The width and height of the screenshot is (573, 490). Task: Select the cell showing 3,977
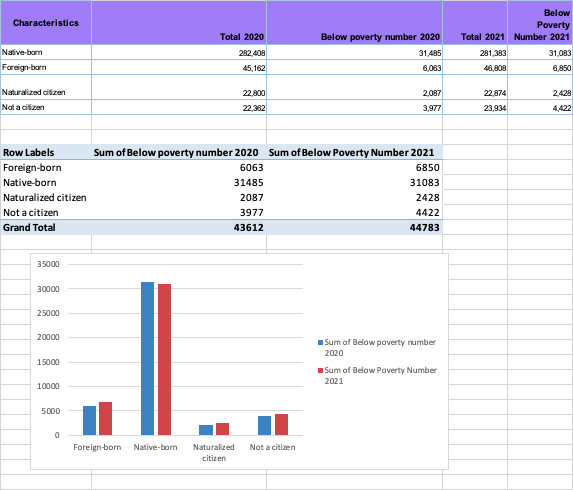pyautogui.click(x=354, y=107)
